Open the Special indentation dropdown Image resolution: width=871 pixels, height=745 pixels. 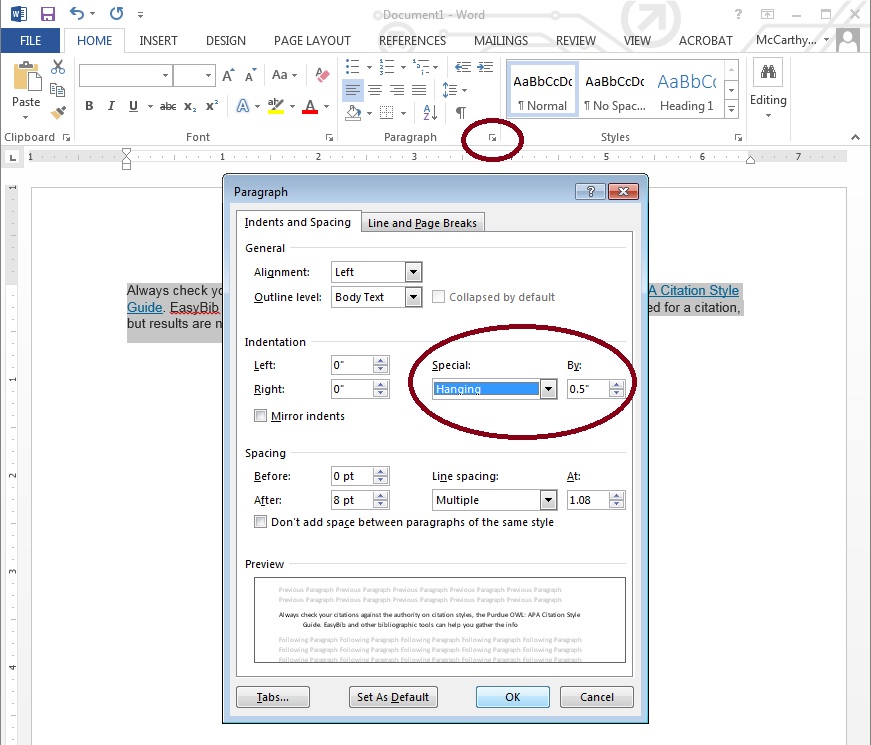tap(548, 389)
